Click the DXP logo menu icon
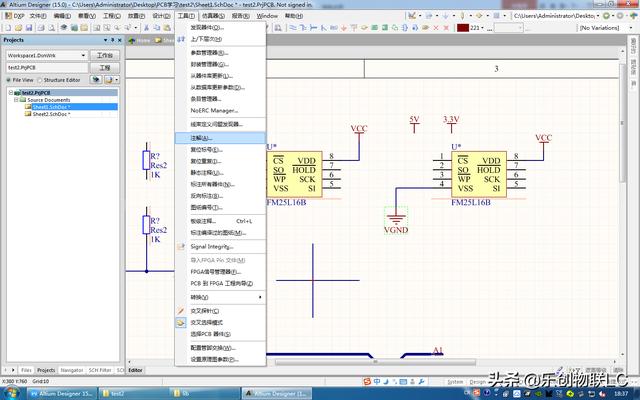 coord(9,16)
